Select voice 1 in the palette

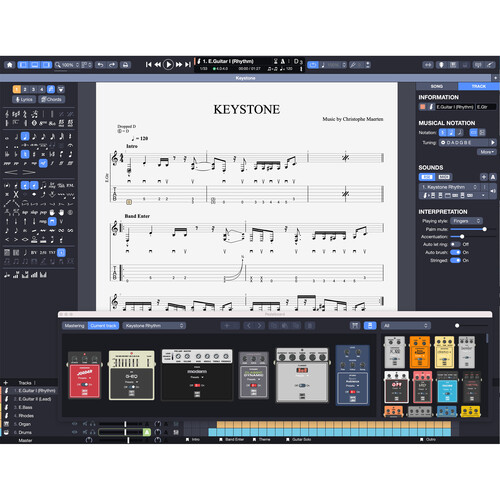coord(17,89)
